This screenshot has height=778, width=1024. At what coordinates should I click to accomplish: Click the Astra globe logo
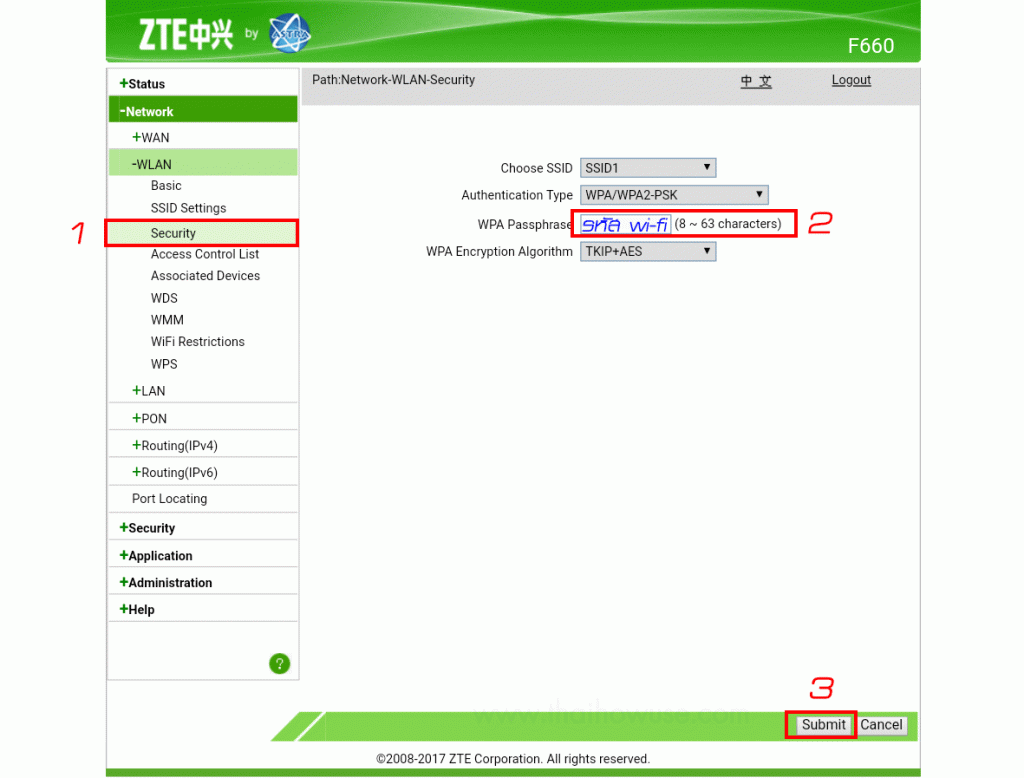pyautogui.click(x=290, y=33)
